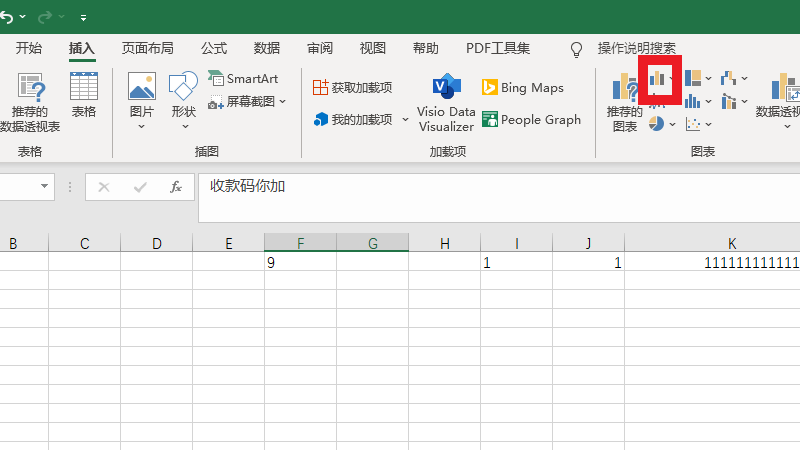Image resolution: width=800 pixels, height=450 pixels.
Task: Click the Visio Data Visualizer add-in icon
Action: pyautogui.click(x=446, y=102)
